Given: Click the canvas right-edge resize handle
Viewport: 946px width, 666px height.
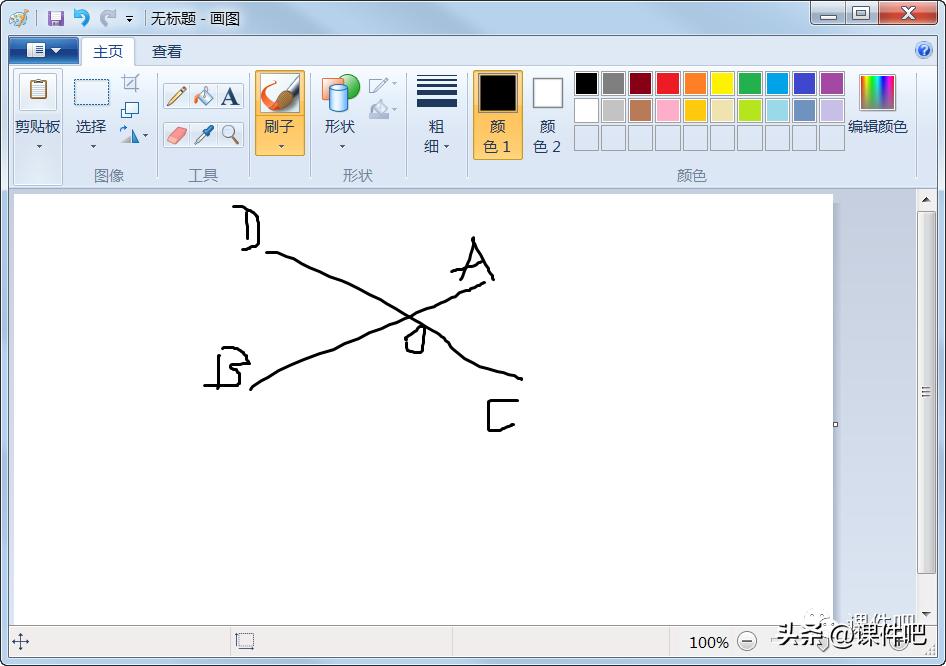Looking at the screenshot, I should point(836,424).
